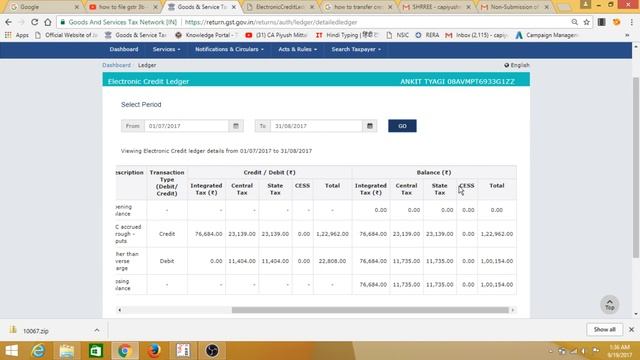Click the table horizontal scrollbar thumb

[370, 310]
